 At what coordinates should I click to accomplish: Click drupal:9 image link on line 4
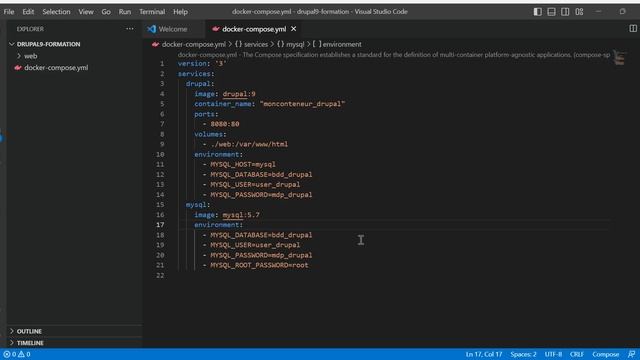pos(239,94)
